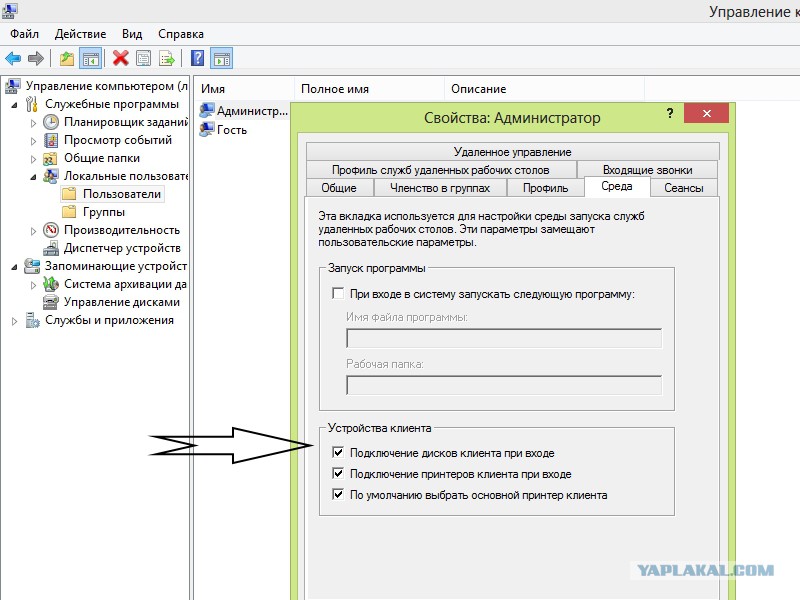Click the blue Back arrow in toolbar
Image resolution: width=800 pixels, height=600 pixels.
pos(13,58)
